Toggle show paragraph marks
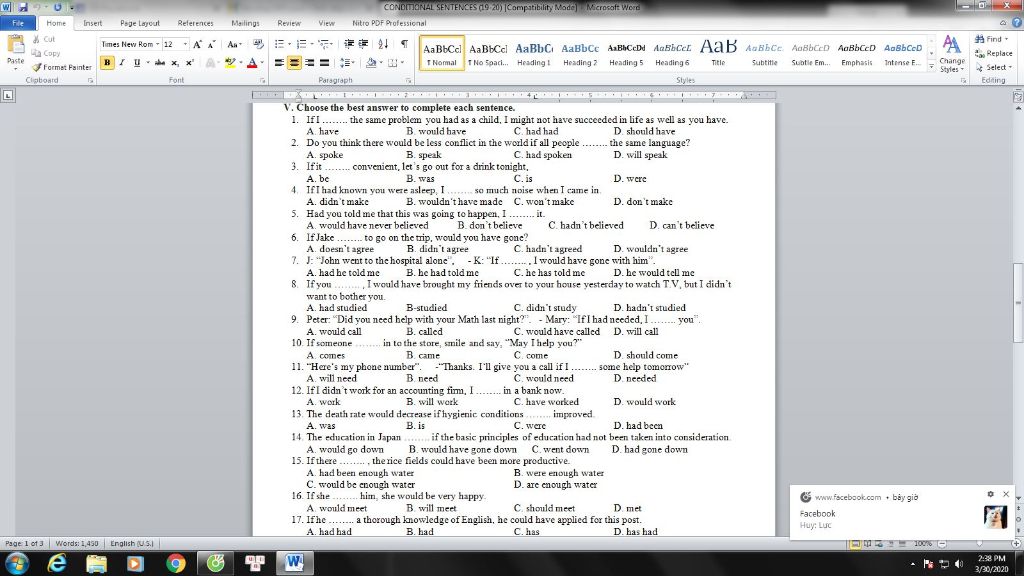The width and height of the screenshot is (1024, 576). point(404,44)
